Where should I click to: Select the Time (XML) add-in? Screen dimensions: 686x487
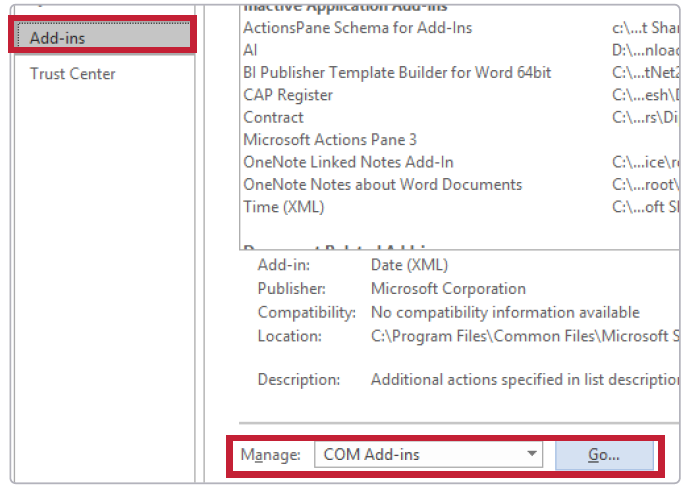284,207
